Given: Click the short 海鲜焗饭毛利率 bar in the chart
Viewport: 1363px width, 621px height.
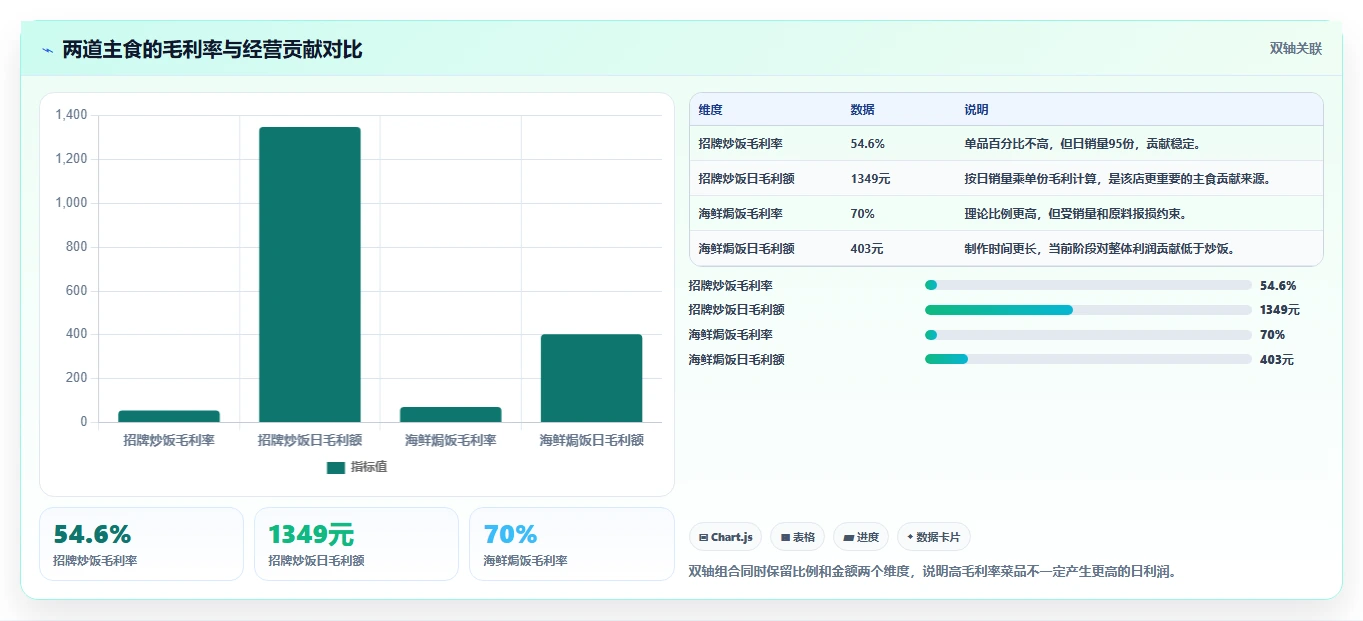Looking at the screenshot, I should tap(450, 415).
